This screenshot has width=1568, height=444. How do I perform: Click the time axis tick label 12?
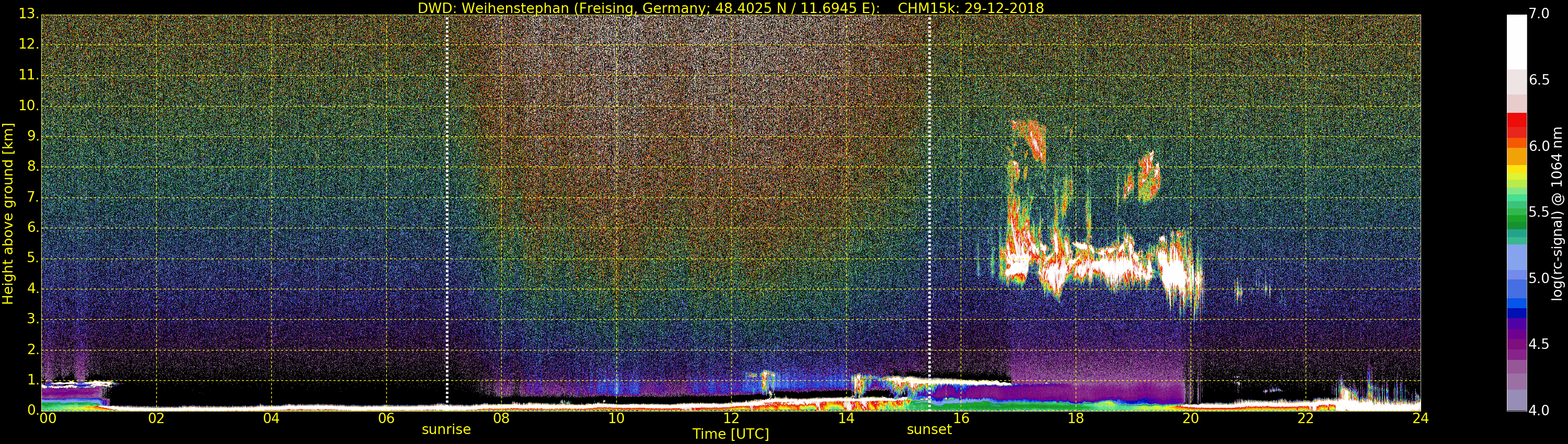tap(731, 418)
